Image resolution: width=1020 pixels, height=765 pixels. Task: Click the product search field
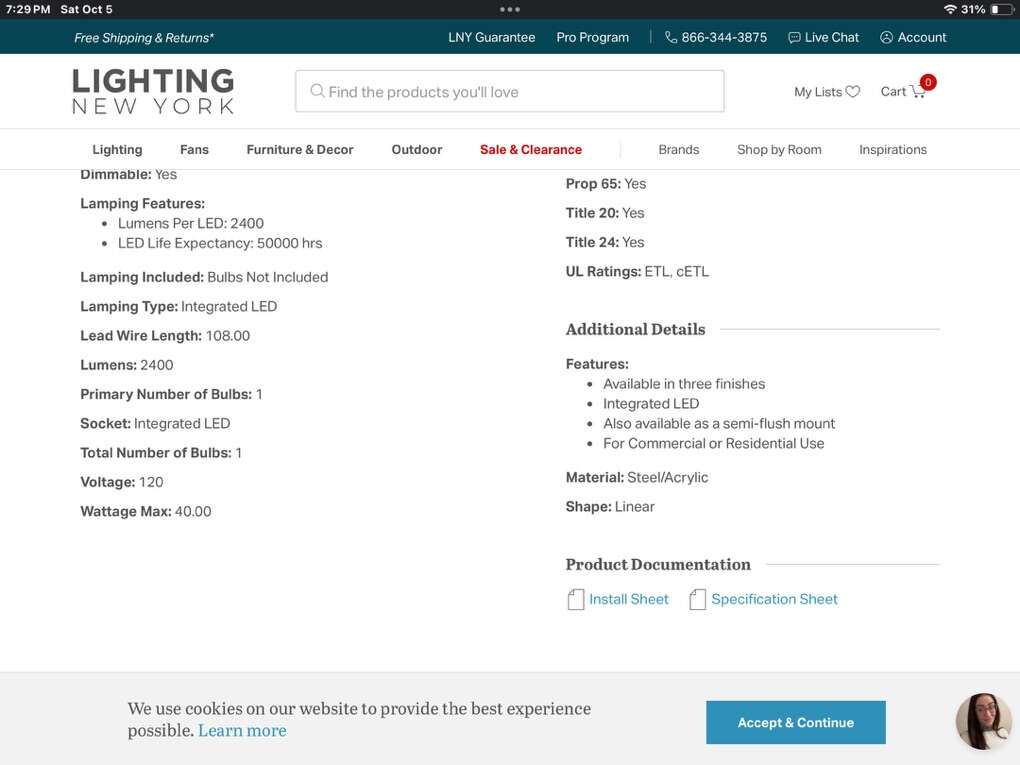[x=520, y=92]
